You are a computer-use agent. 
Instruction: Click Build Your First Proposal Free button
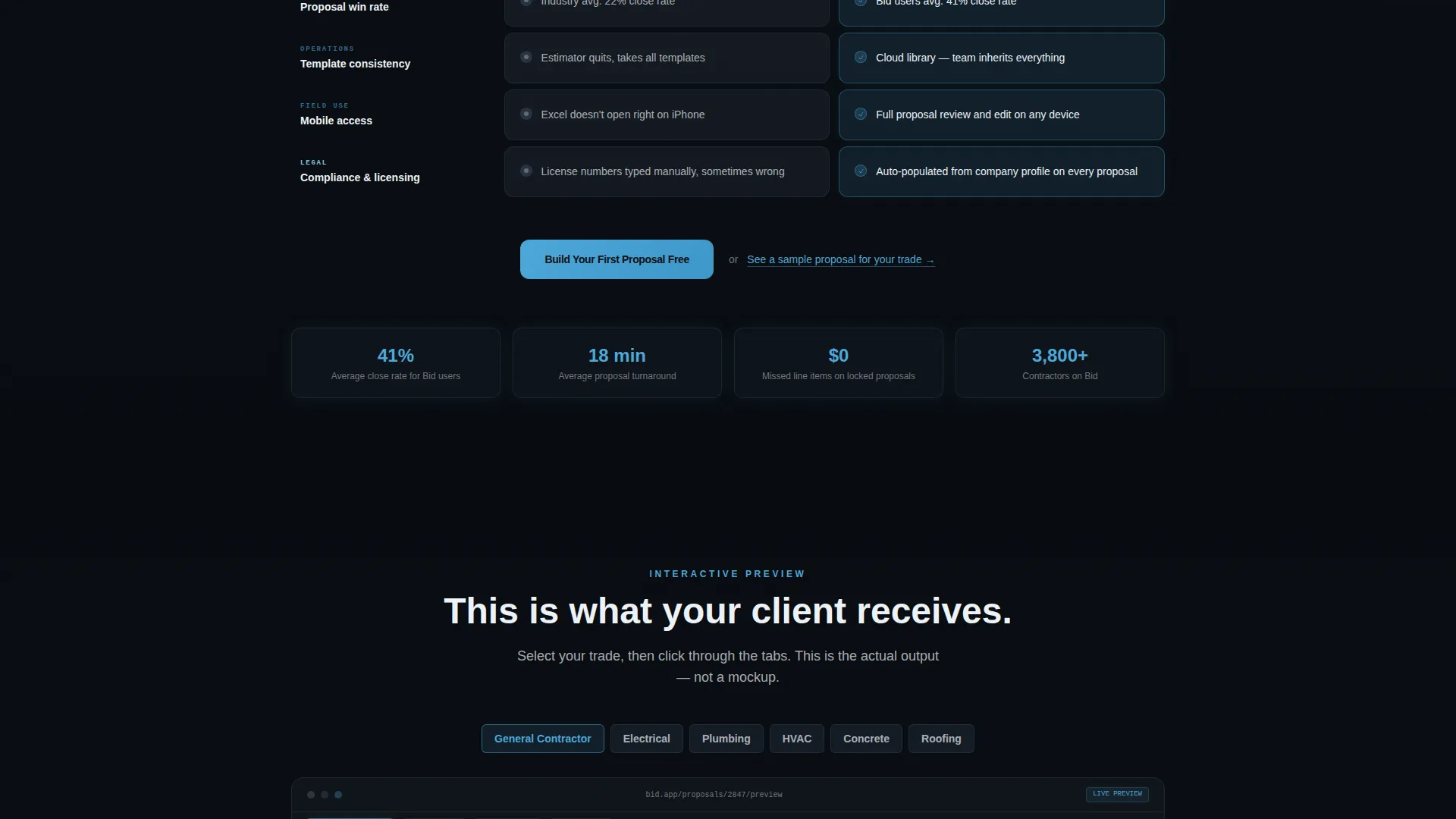617,259
